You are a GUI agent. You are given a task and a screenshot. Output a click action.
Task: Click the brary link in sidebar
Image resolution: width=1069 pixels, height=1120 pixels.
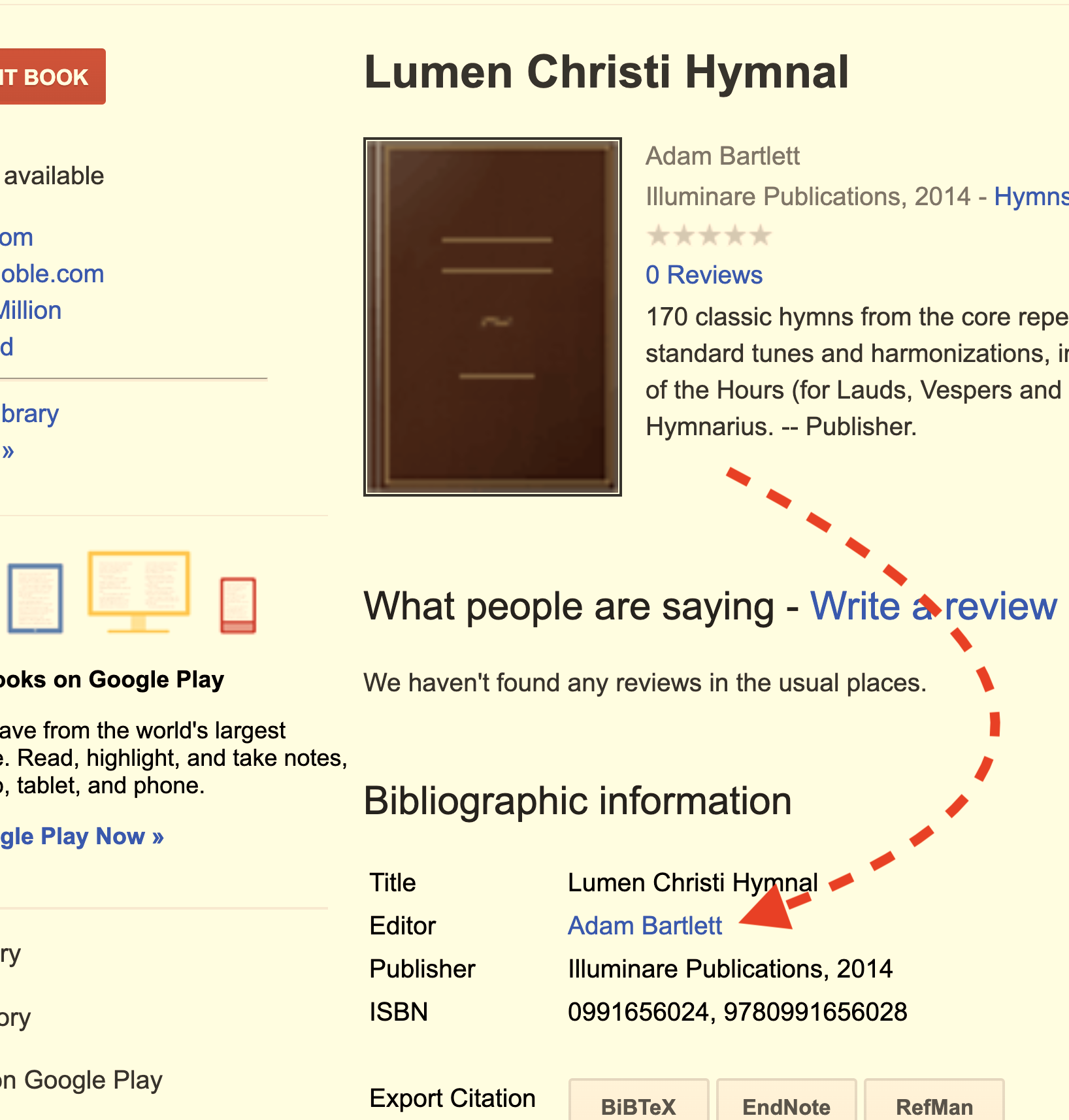pos(29,414)
